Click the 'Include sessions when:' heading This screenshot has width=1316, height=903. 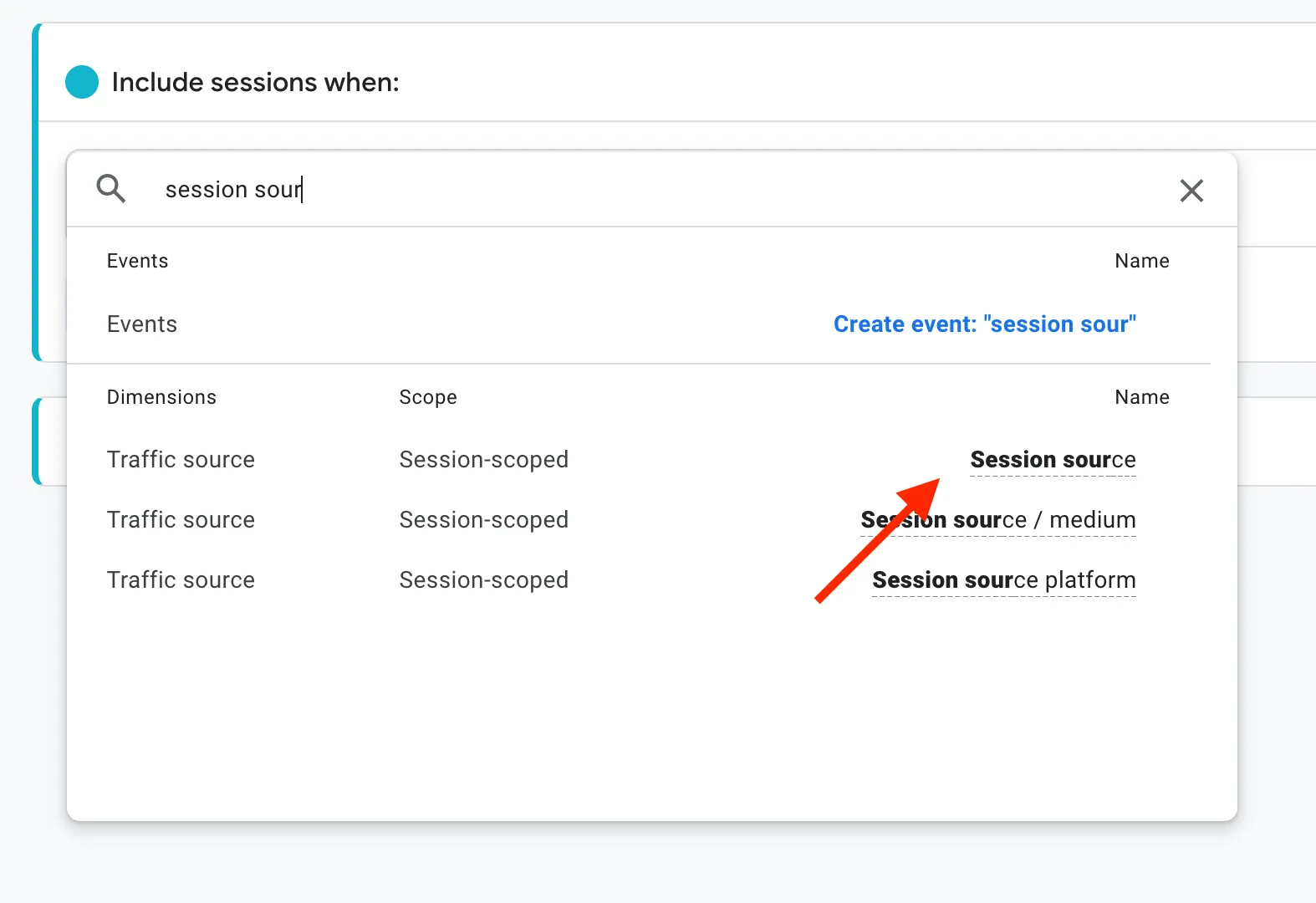(x=255, y=82)
